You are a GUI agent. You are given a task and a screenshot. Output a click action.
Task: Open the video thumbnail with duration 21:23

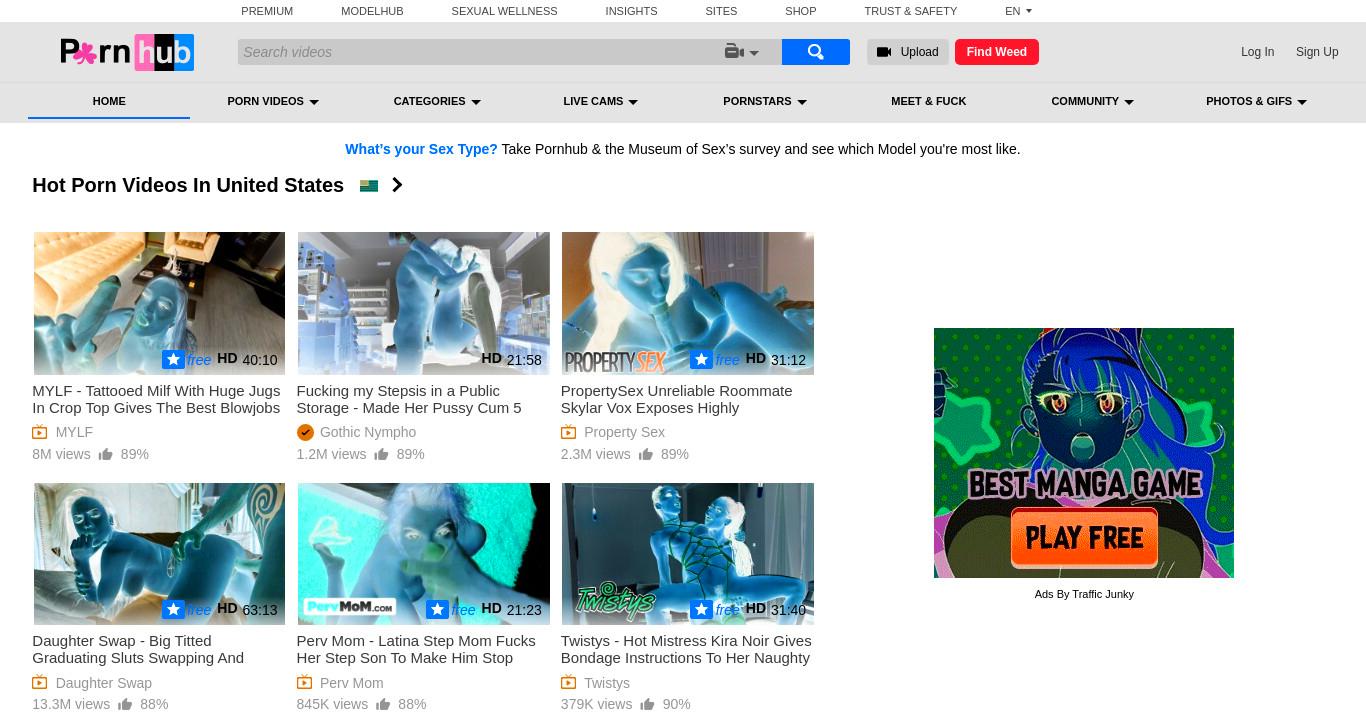[x=423, y=554]
